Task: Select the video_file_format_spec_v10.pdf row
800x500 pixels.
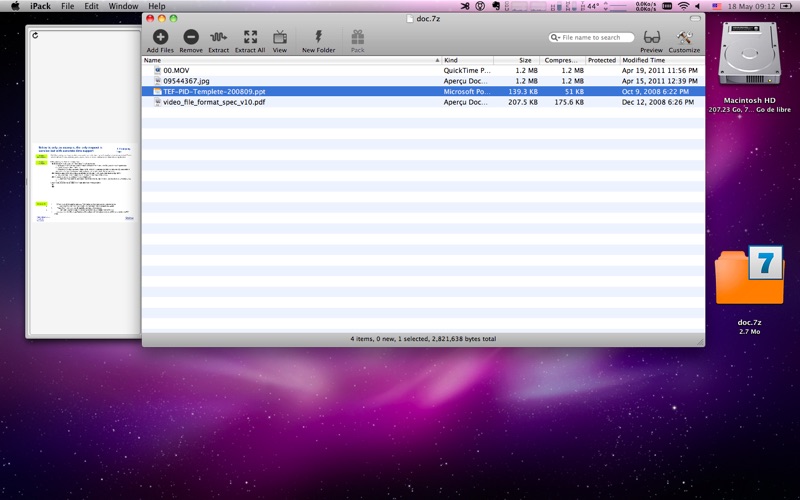Action: pos(423,102)
